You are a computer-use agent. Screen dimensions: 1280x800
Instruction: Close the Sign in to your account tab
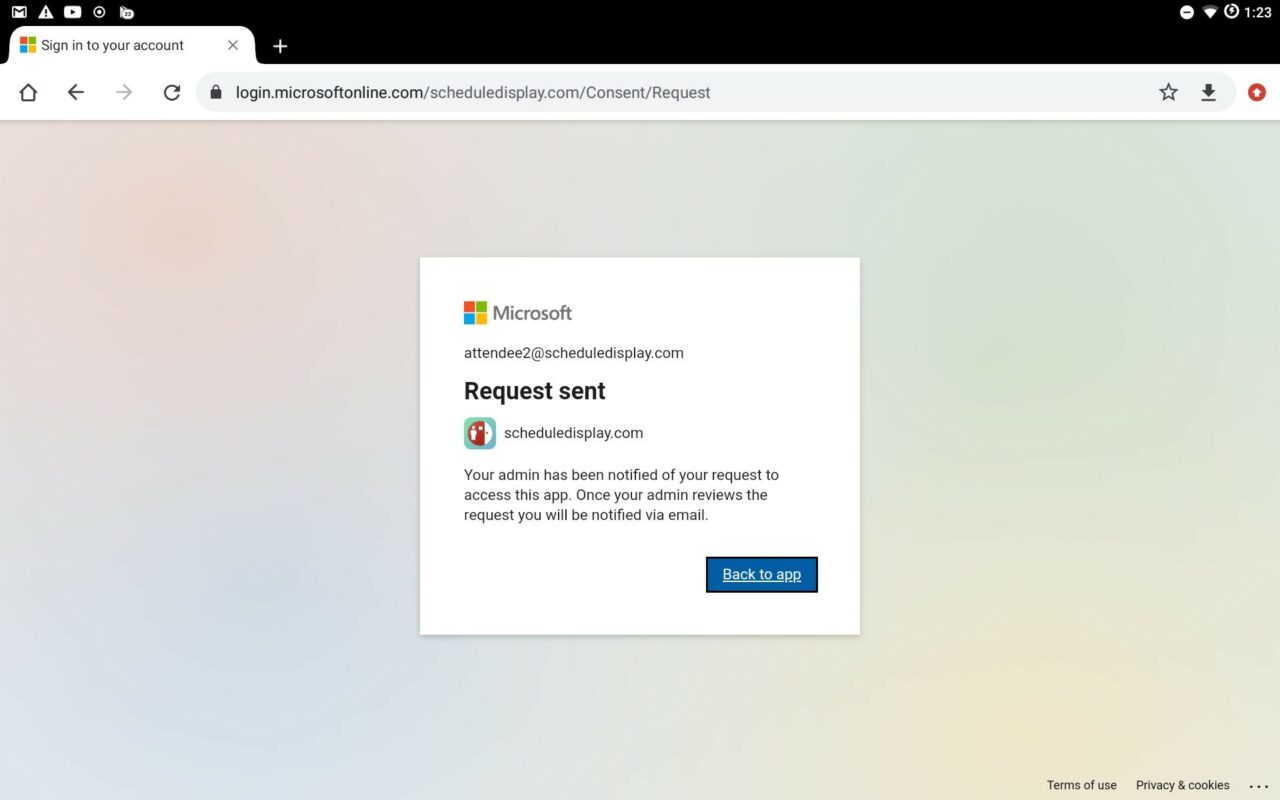point(233,46)
